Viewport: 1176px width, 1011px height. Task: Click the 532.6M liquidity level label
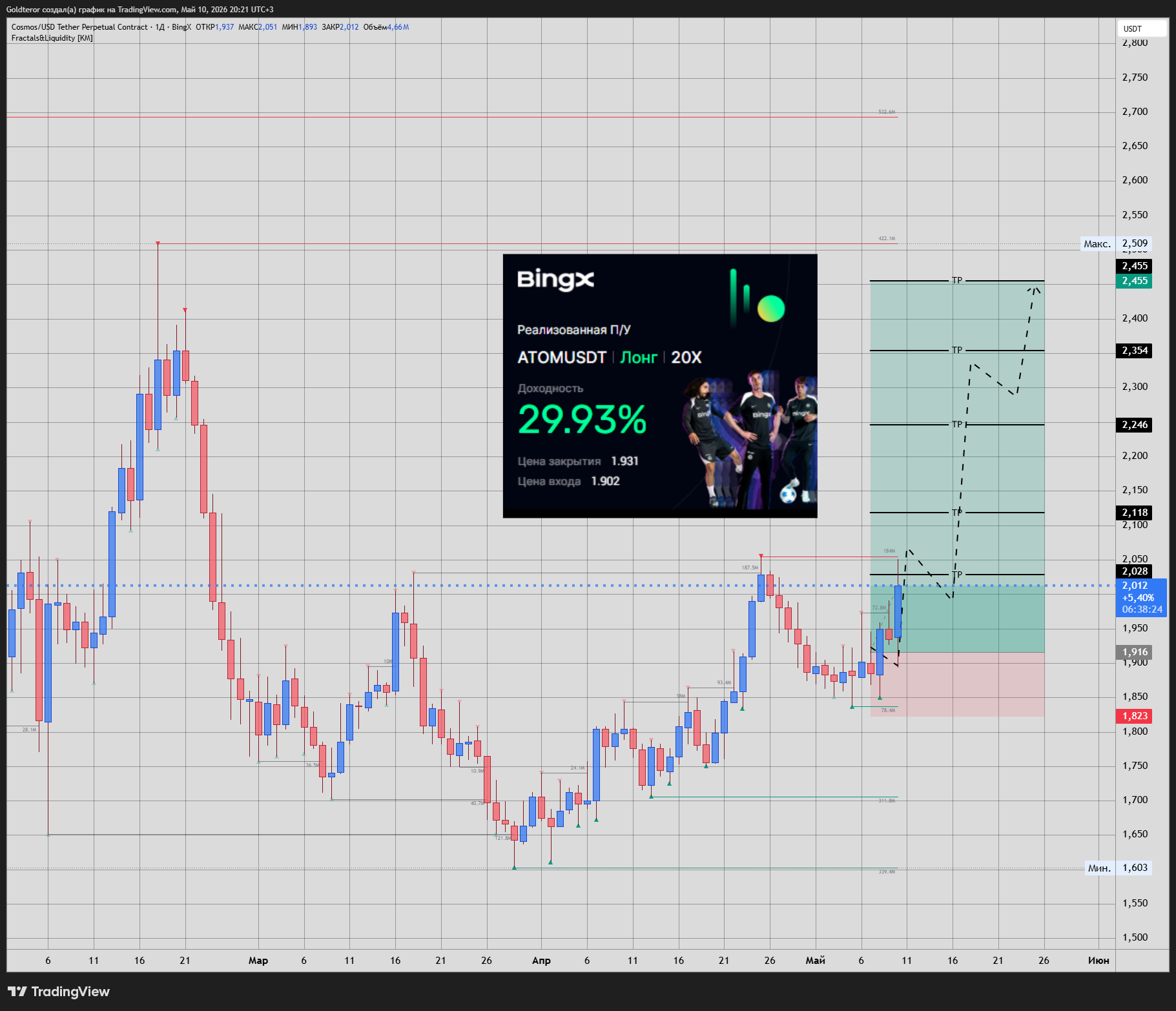[887, 112]
